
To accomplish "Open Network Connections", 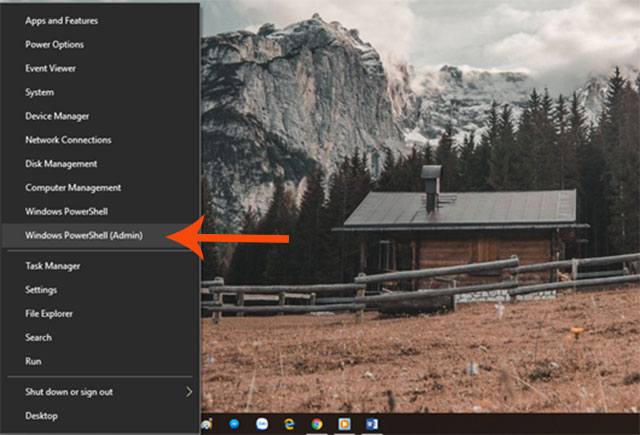I will [100, 140].
